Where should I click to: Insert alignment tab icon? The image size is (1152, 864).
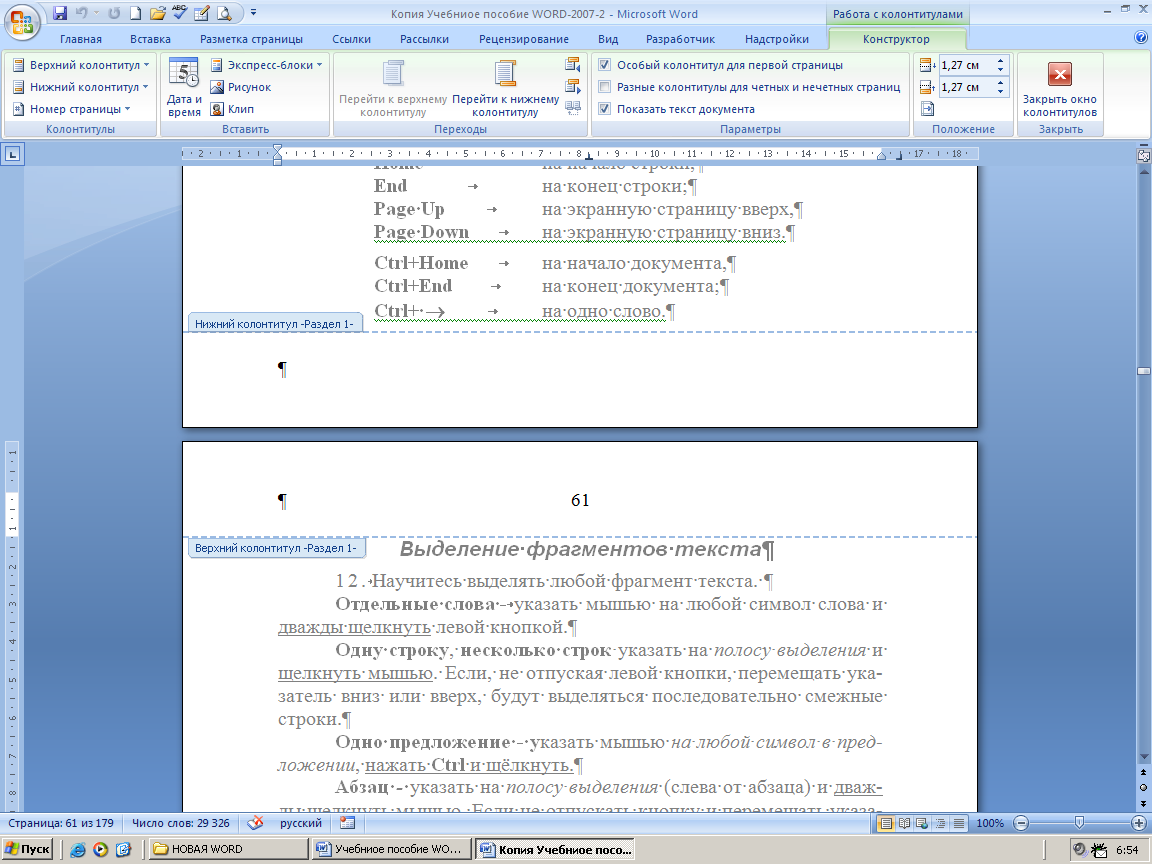927,109
